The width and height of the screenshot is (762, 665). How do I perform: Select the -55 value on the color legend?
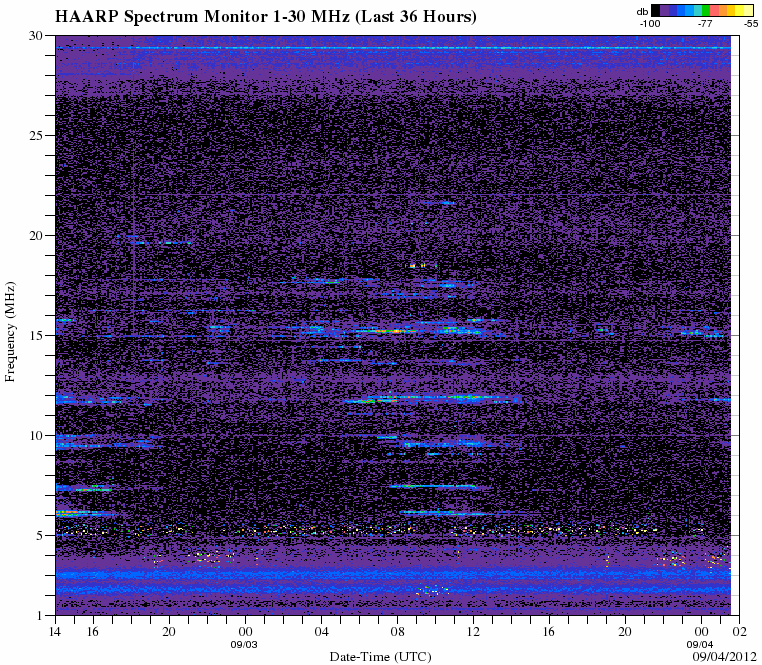click(751, 23)
